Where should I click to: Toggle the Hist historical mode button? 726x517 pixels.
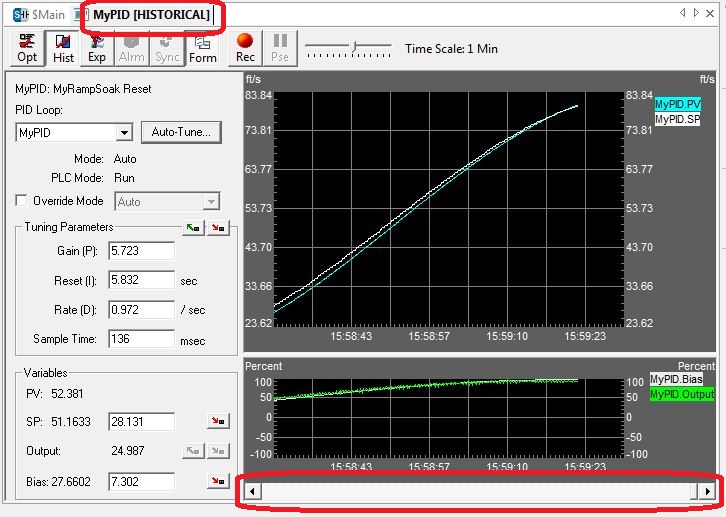click(62, 48)
